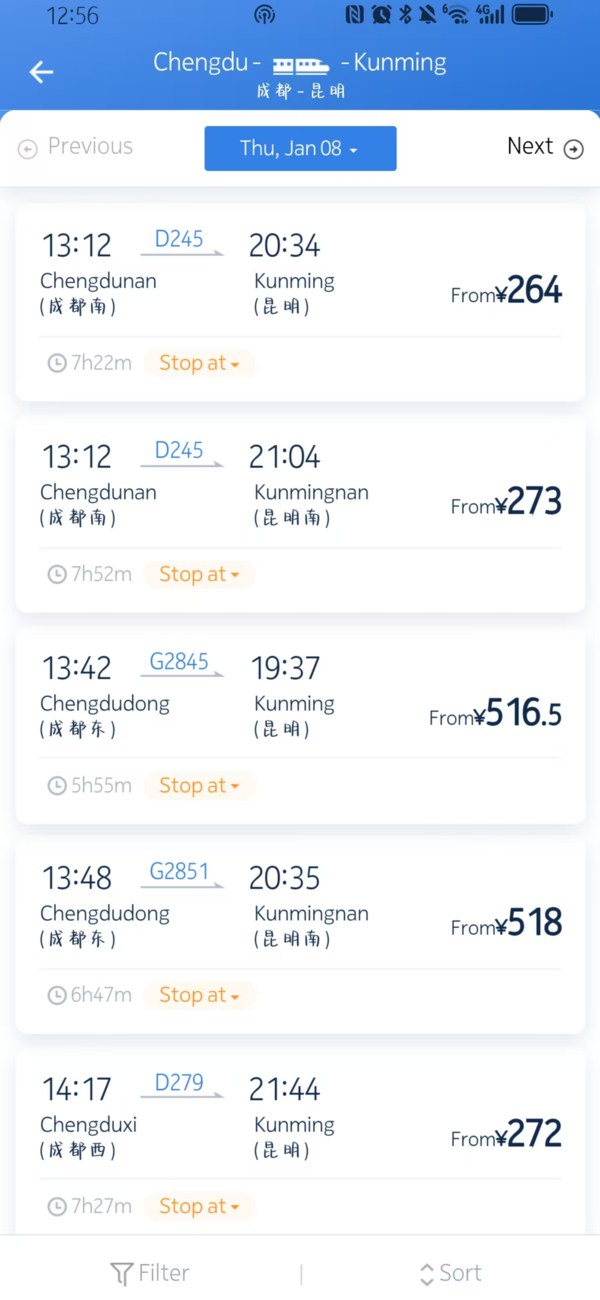The width and height of the screenshot is (600, 1300).
Task: Expand Stop at for train G2845
Action: coord(199,786)
